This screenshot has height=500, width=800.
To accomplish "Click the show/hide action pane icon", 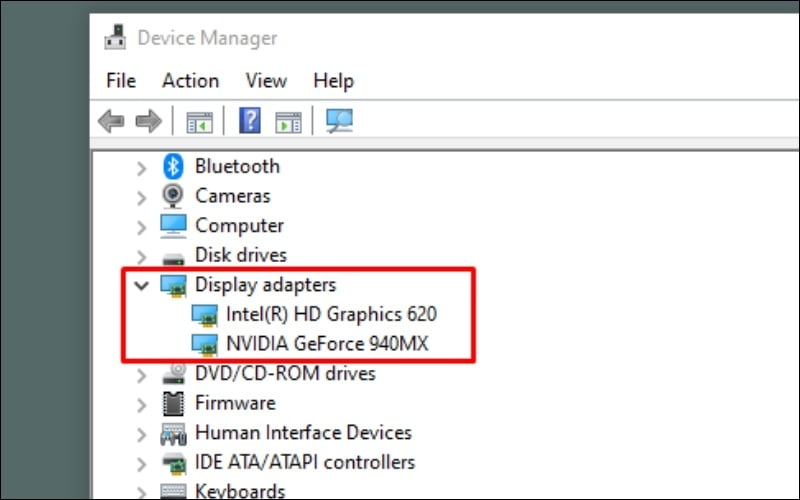I will coord(288,122).
